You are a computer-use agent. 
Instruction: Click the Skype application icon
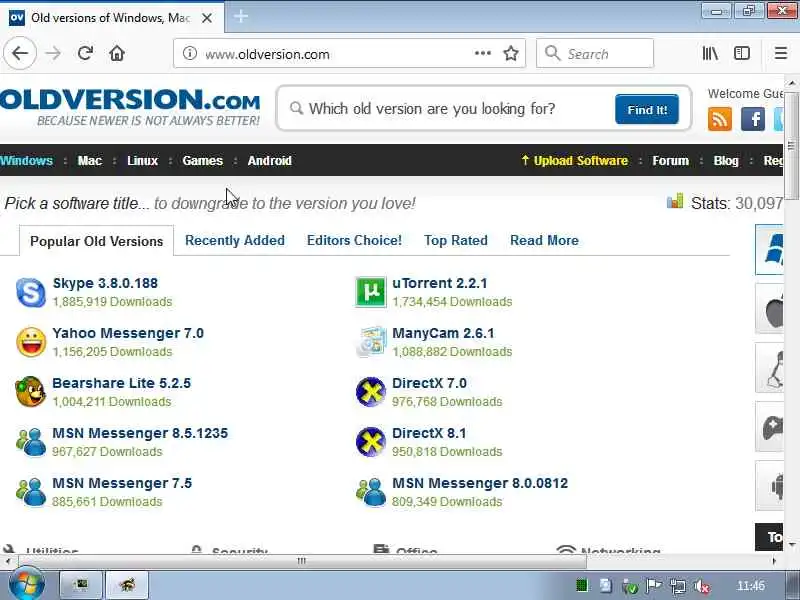tap(31, 292)
